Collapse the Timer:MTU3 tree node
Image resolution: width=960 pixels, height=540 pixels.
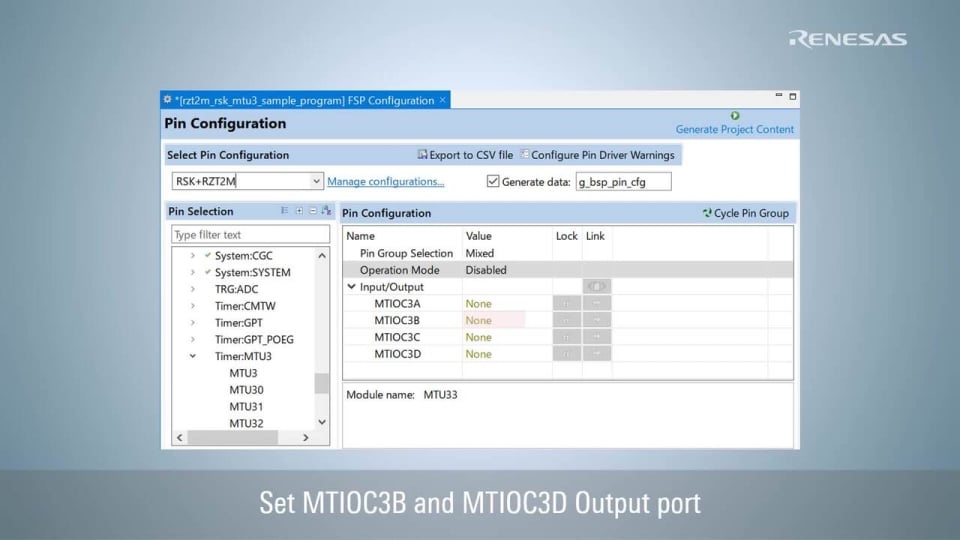(193, 356)
